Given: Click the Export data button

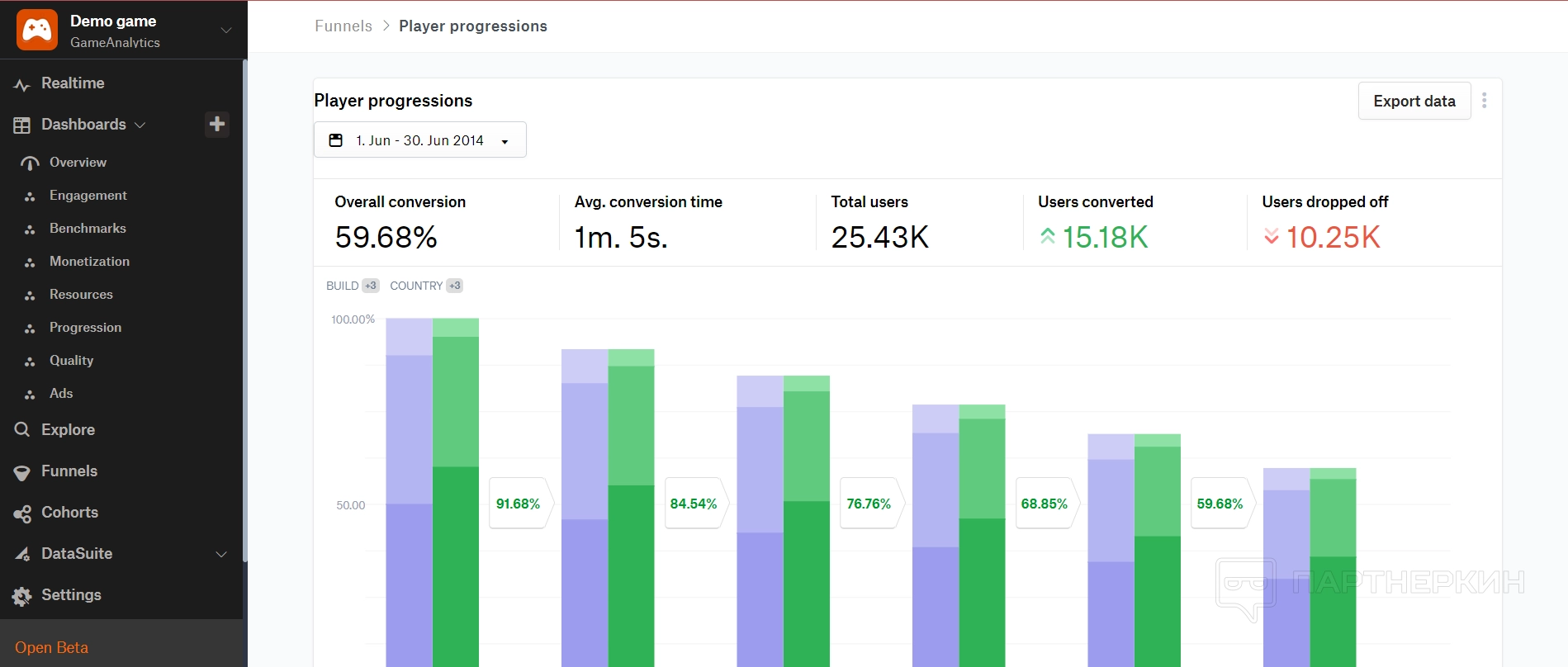Looking at the screenshot, I should tap(1414, 101).
